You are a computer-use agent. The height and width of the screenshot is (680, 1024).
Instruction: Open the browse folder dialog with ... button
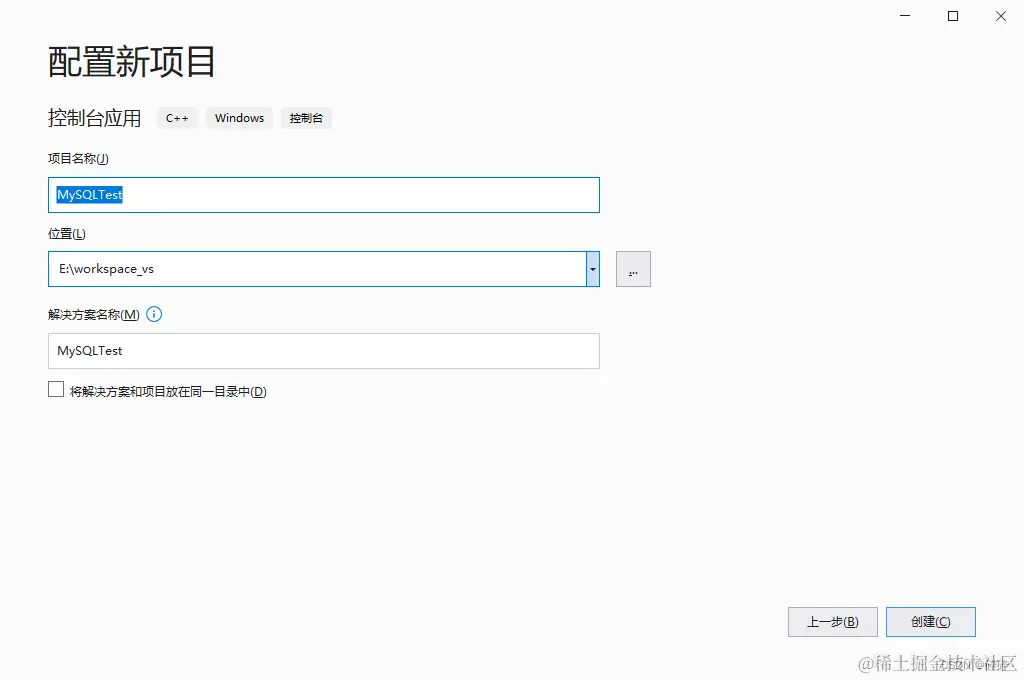click(x=632, y=268)
